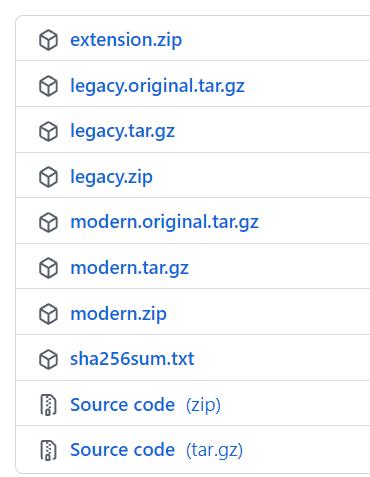The height and width of the screenshot is (477, 370).
Task: Click the package icon next to sha256sum.txt
Action: click(49, 359)
